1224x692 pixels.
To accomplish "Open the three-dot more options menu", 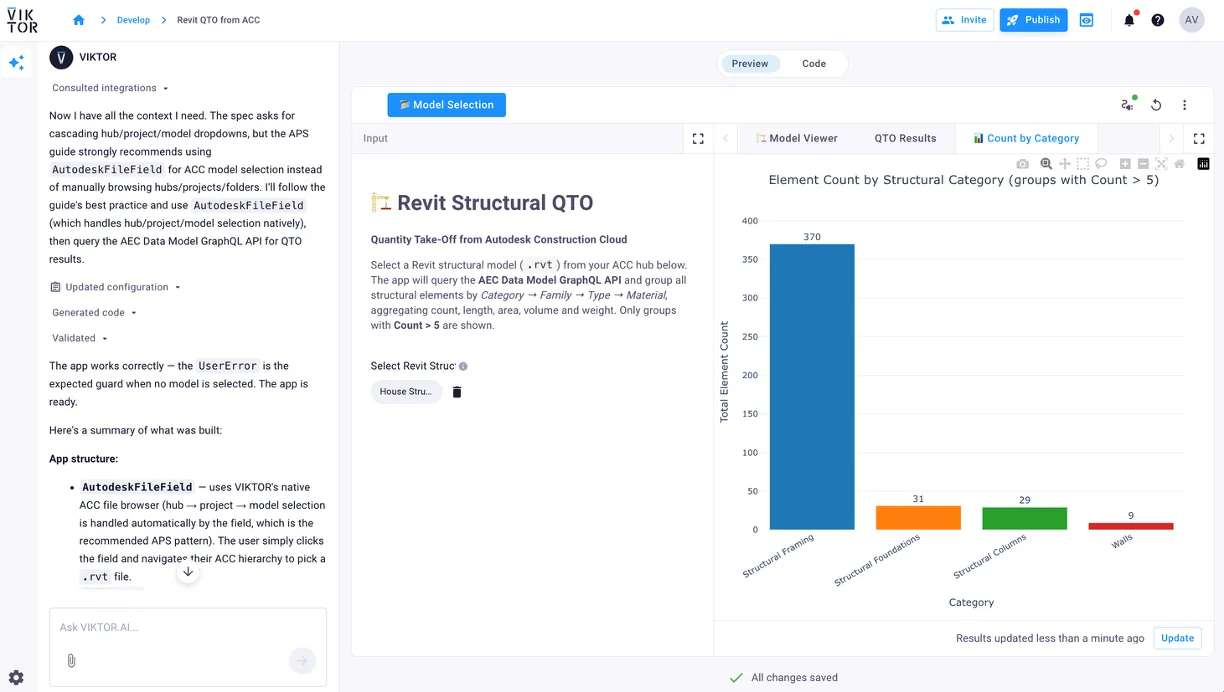I will [1184, 105].
